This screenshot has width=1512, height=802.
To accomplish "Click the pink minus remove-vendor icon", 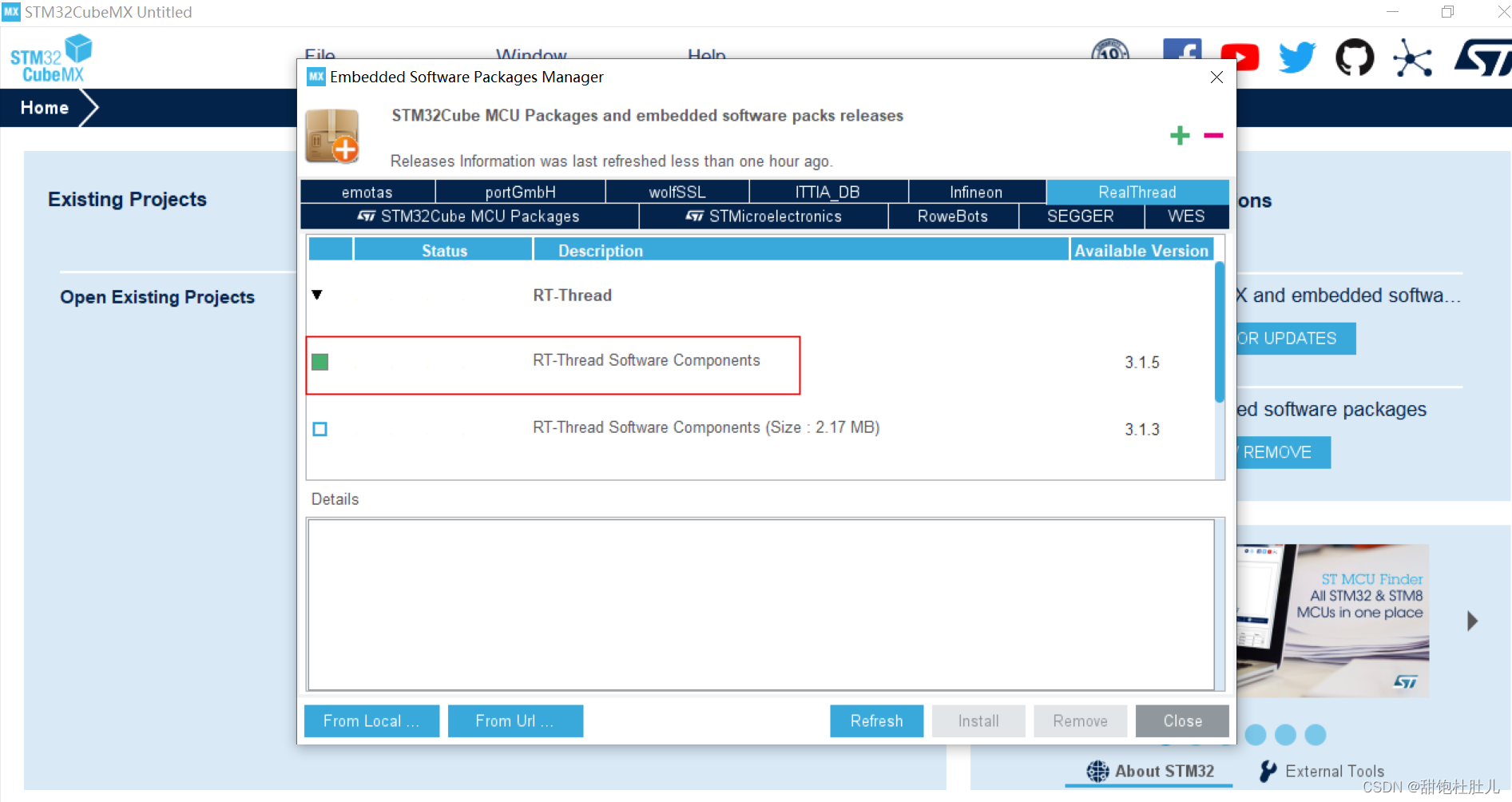I will pos(1213,136).
